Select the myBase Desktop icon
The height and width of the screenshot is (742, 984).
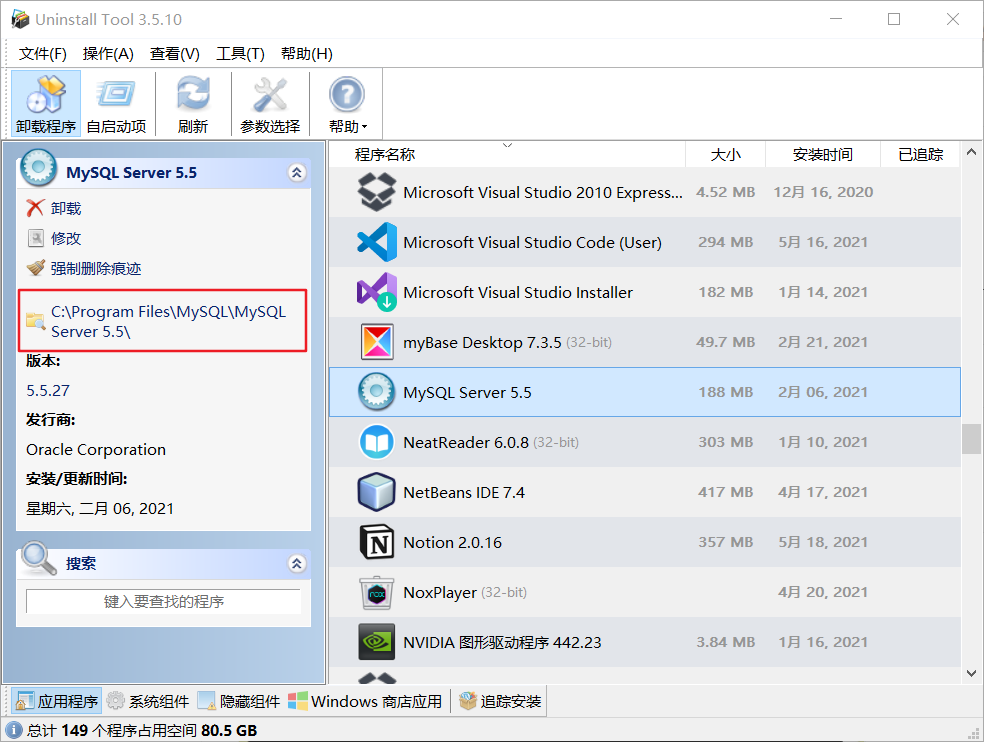(x=377, y=342)
